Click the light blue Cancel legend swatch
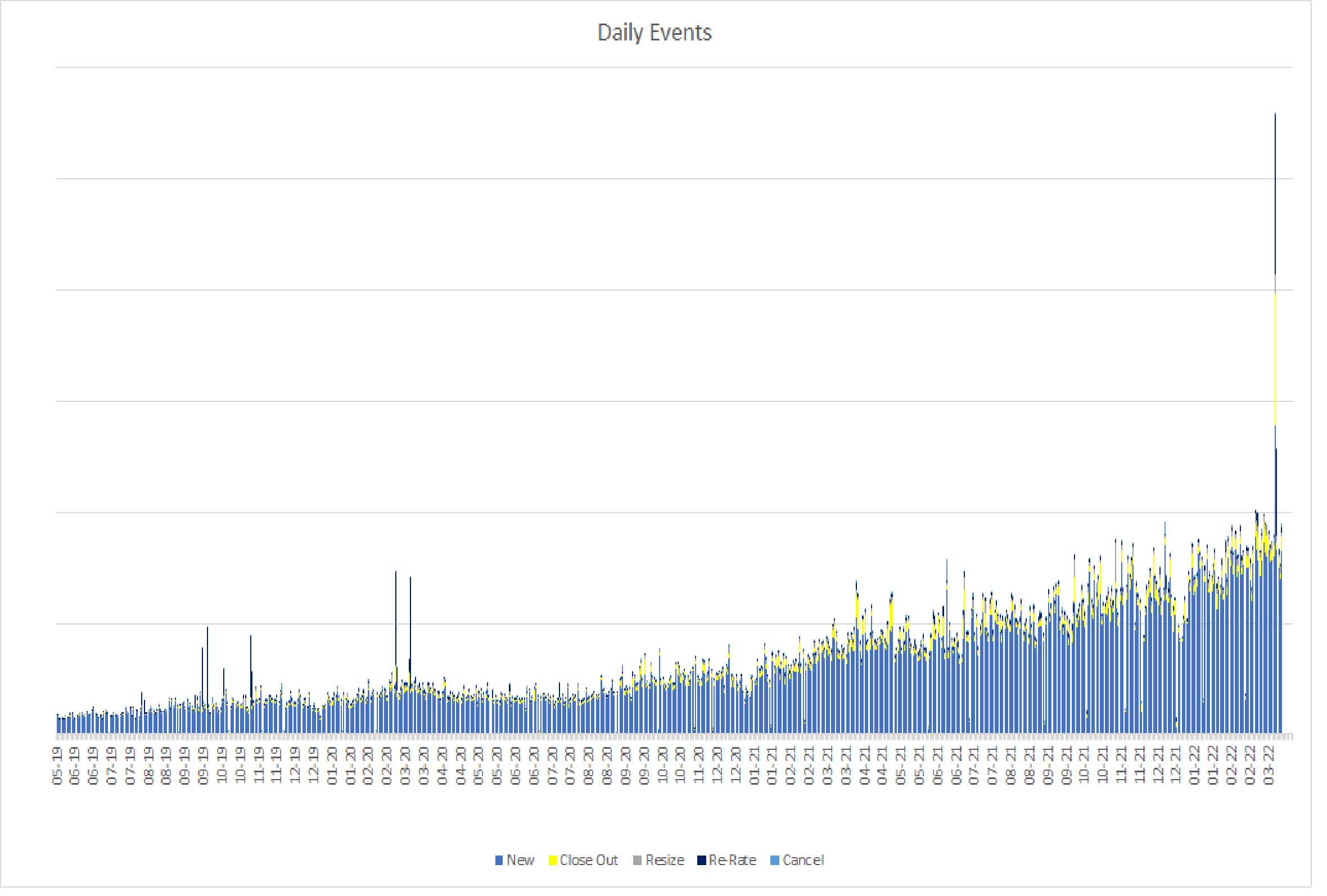 (x=775, y=860)
